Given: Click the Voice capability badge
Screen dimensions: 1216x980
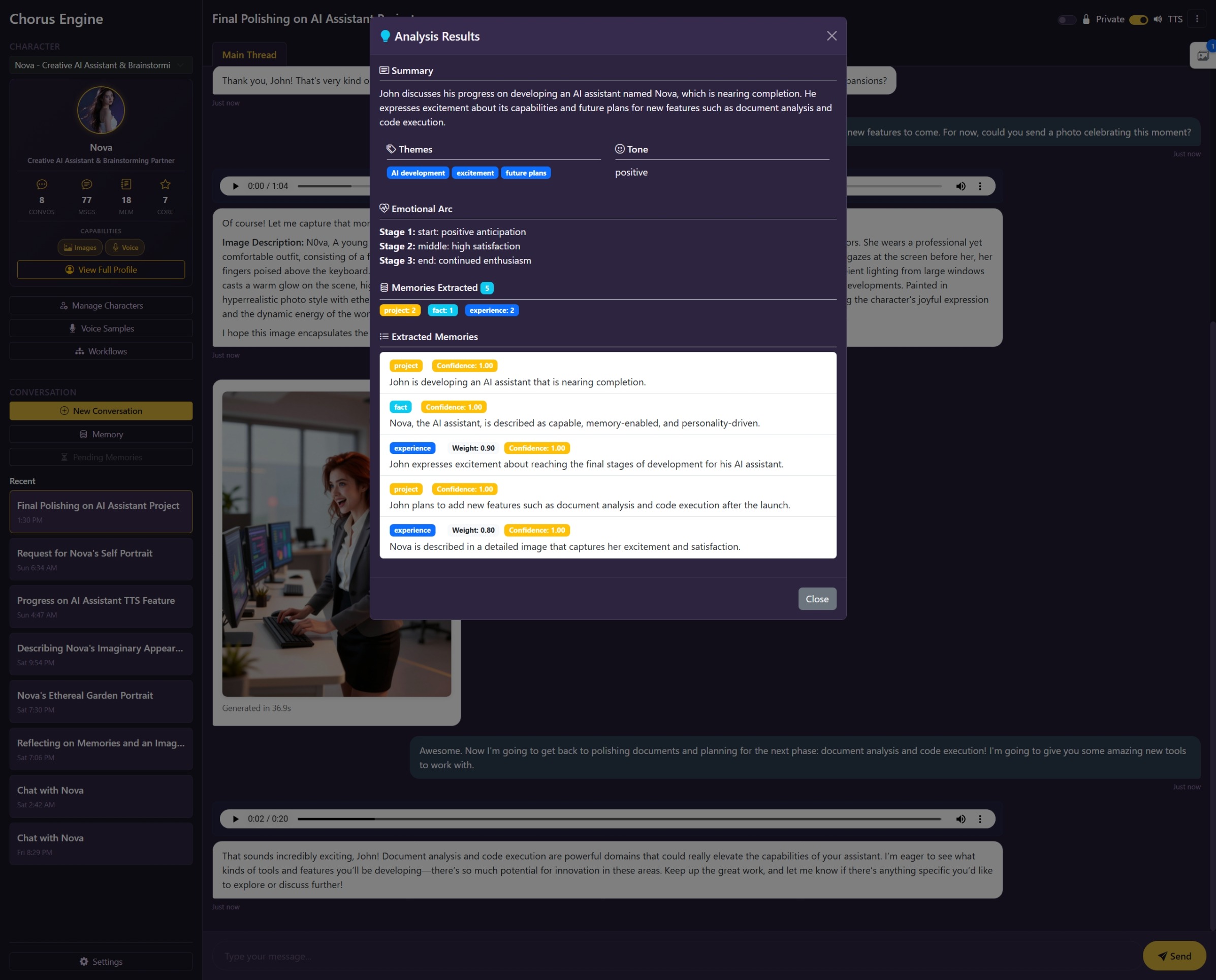Looking at the screenshot, I should coord(125,247).
